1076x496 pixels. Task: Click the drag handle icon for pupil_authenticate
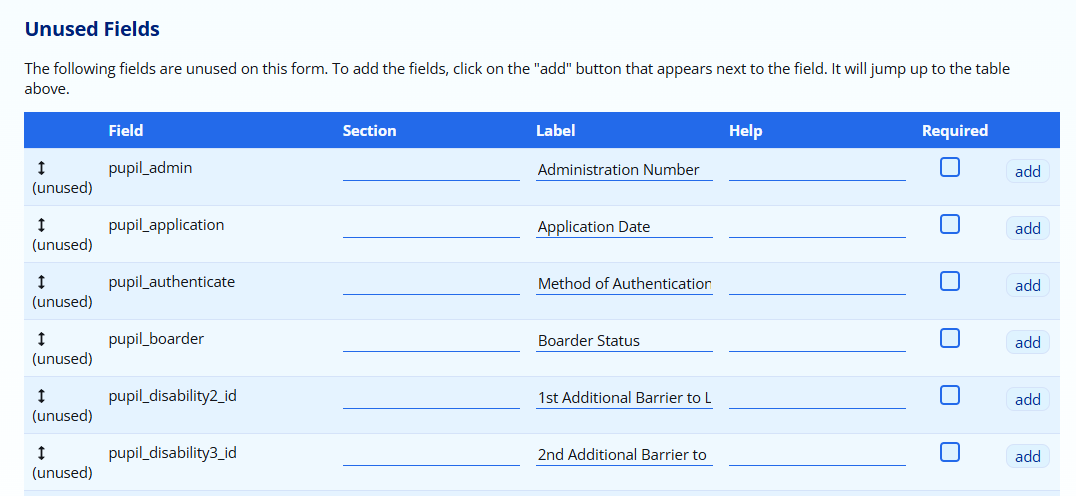pyautogui.click(x=41, y=282)
